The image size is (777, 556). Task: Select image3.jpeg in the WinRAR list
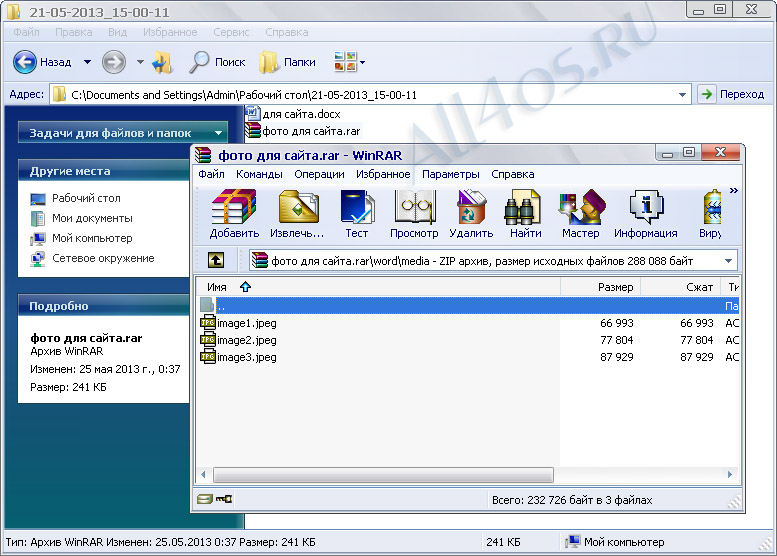(x=239, y=357)
